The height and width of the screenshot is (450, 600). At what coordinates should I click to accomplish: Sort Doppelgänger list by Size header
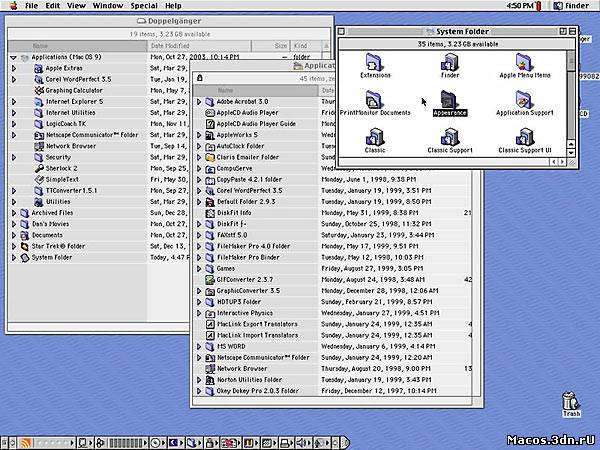(x=271, y=46)
